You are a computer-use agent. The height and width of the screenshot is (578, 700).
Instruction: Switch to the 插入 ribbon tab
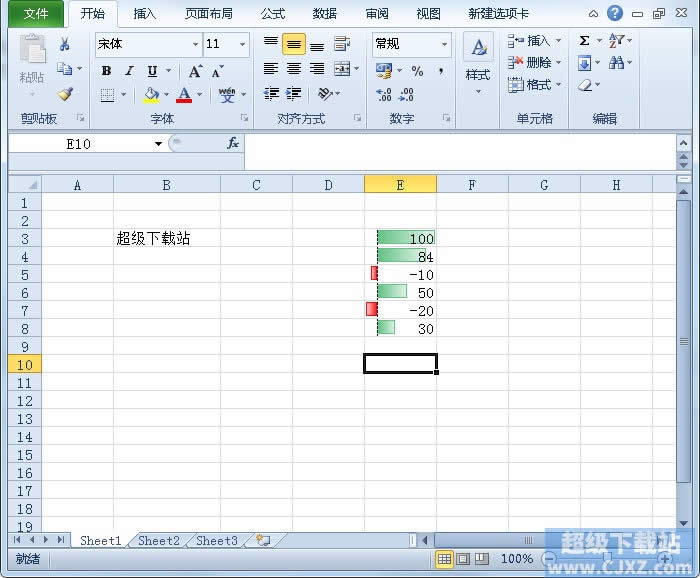coord(145,14)
